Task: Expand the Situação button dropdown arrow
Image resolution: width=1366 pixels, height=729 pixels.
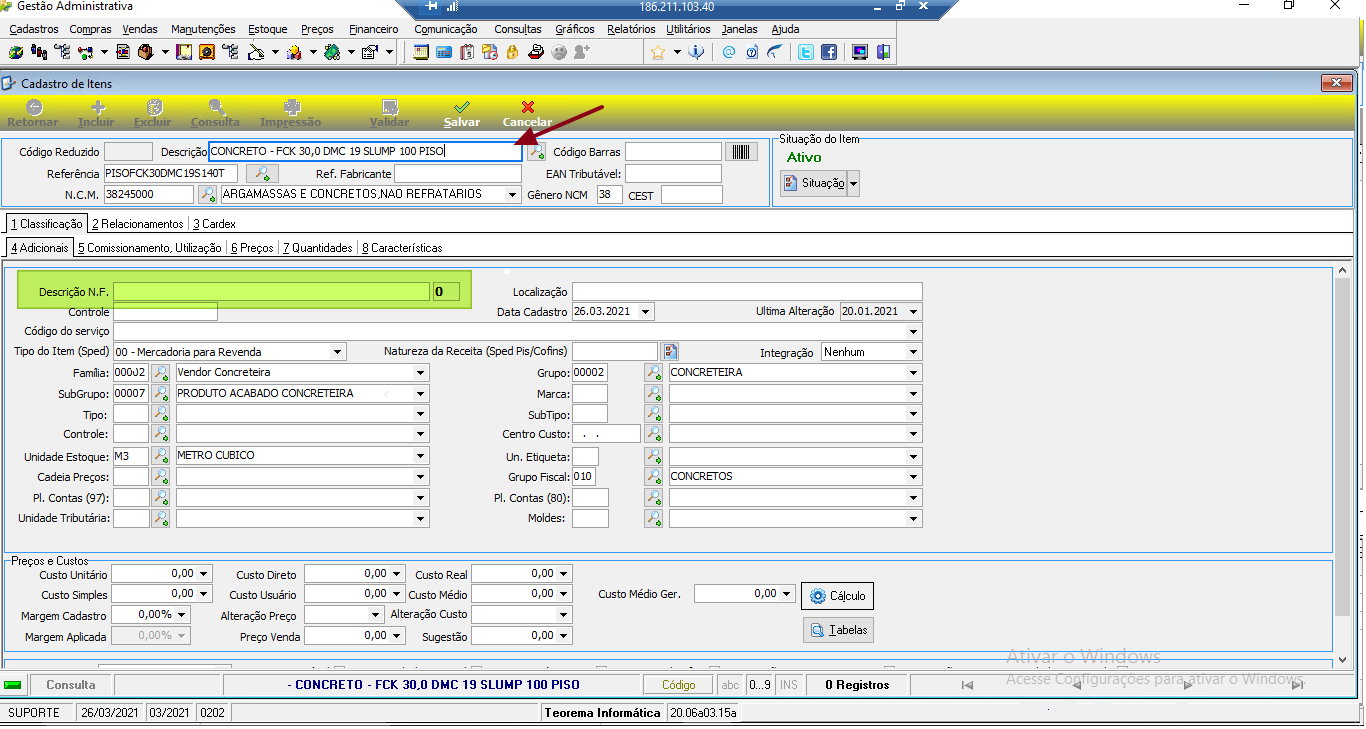Action: pos(853,183)
